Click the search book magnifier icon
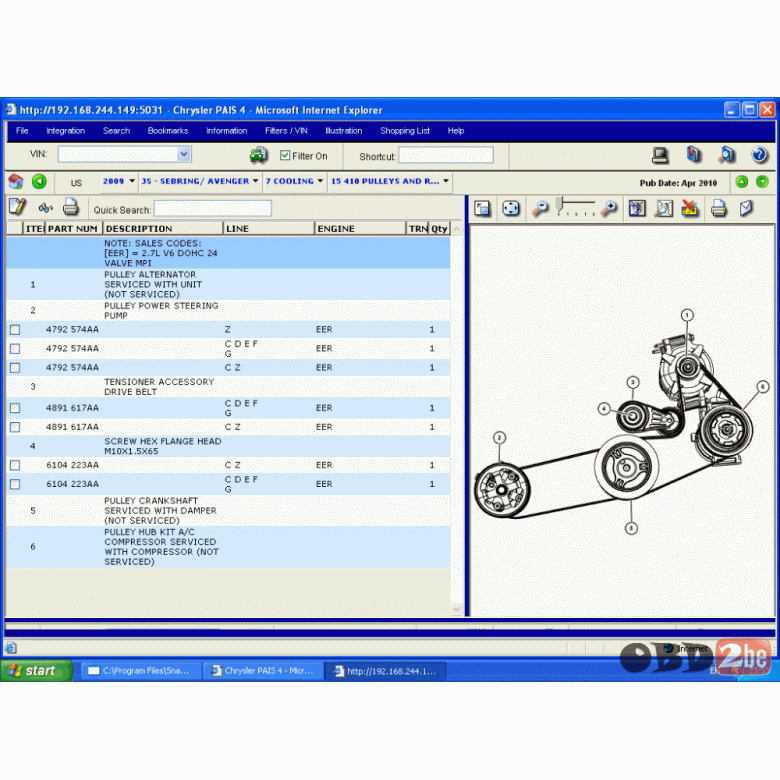 (727, 155)
